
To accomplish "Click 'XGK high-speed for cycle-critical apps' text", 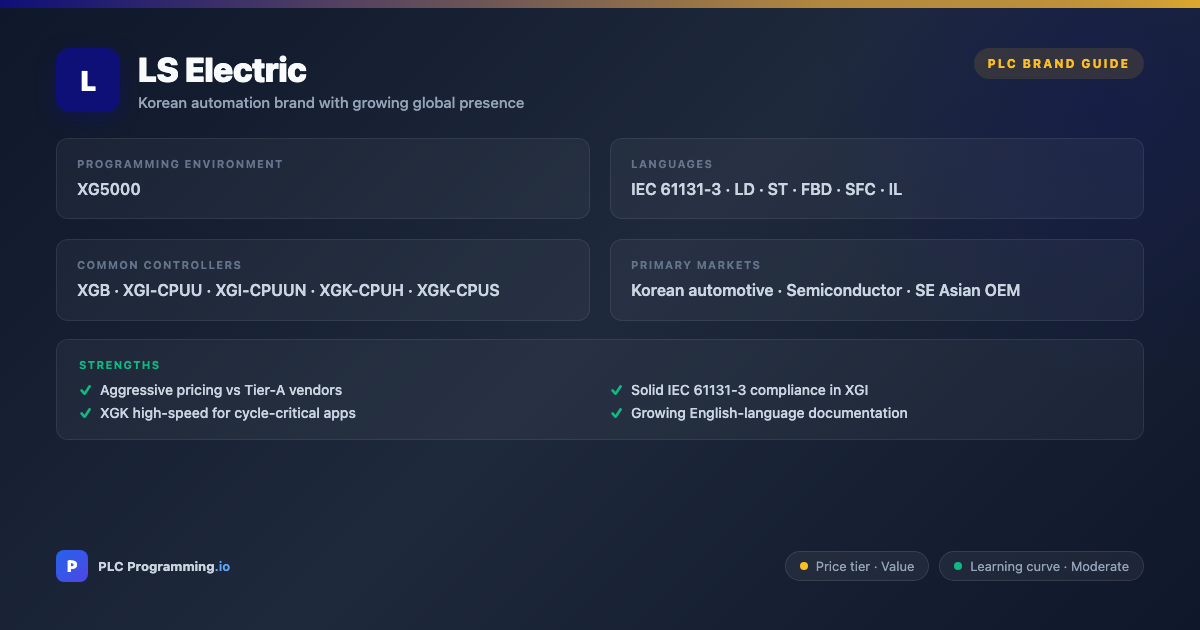I will click(x=228, y=413).
